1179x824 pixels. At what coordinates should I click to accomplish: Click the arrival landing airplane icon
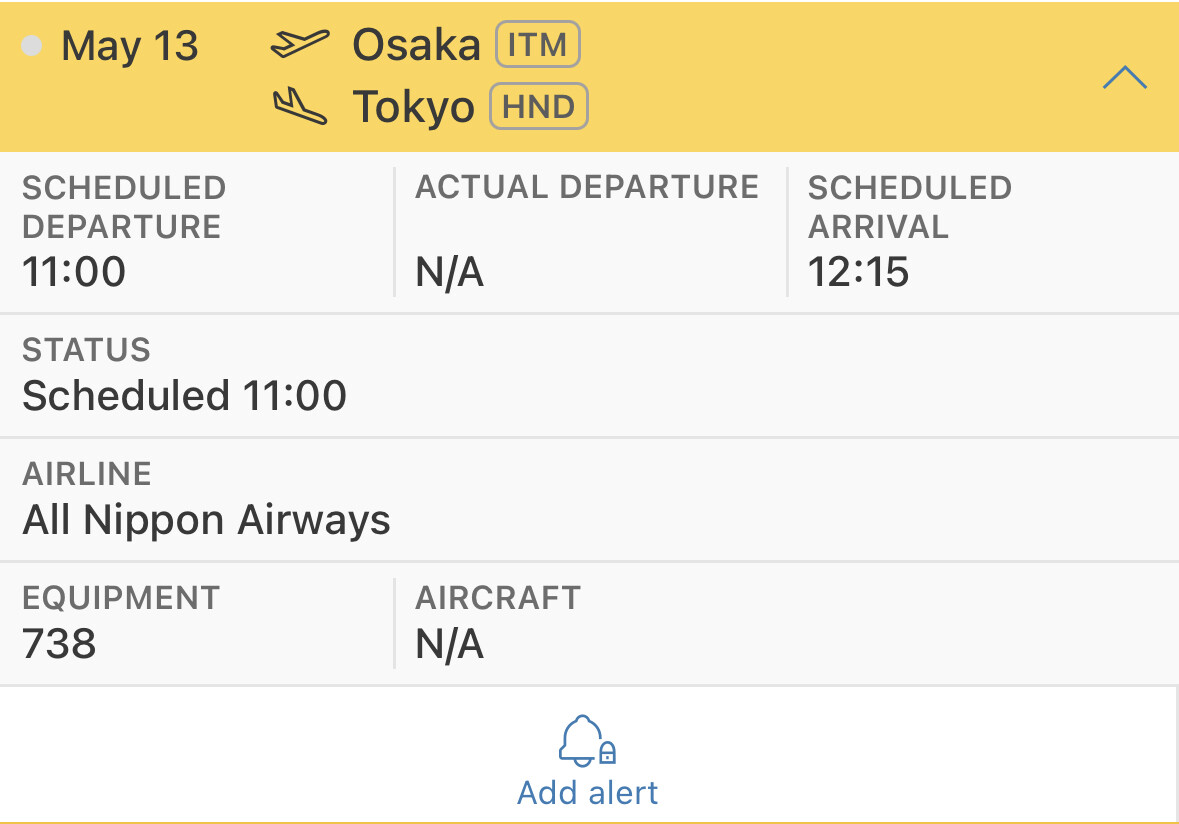[299, 107]
